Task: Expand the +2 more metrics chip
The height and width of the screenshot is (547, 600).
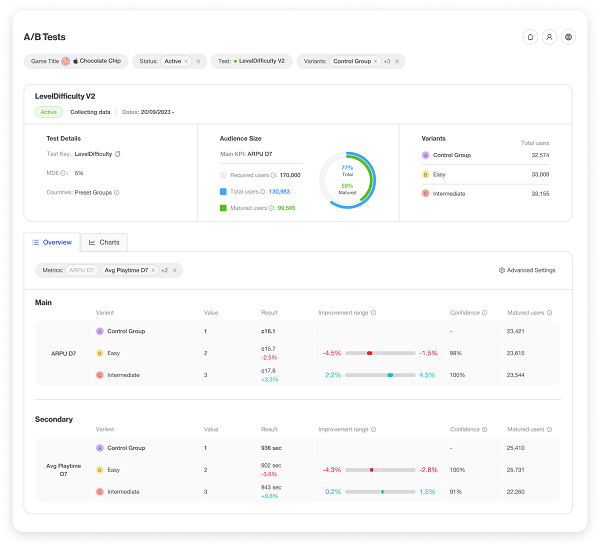Action: (x=164, y=270)
